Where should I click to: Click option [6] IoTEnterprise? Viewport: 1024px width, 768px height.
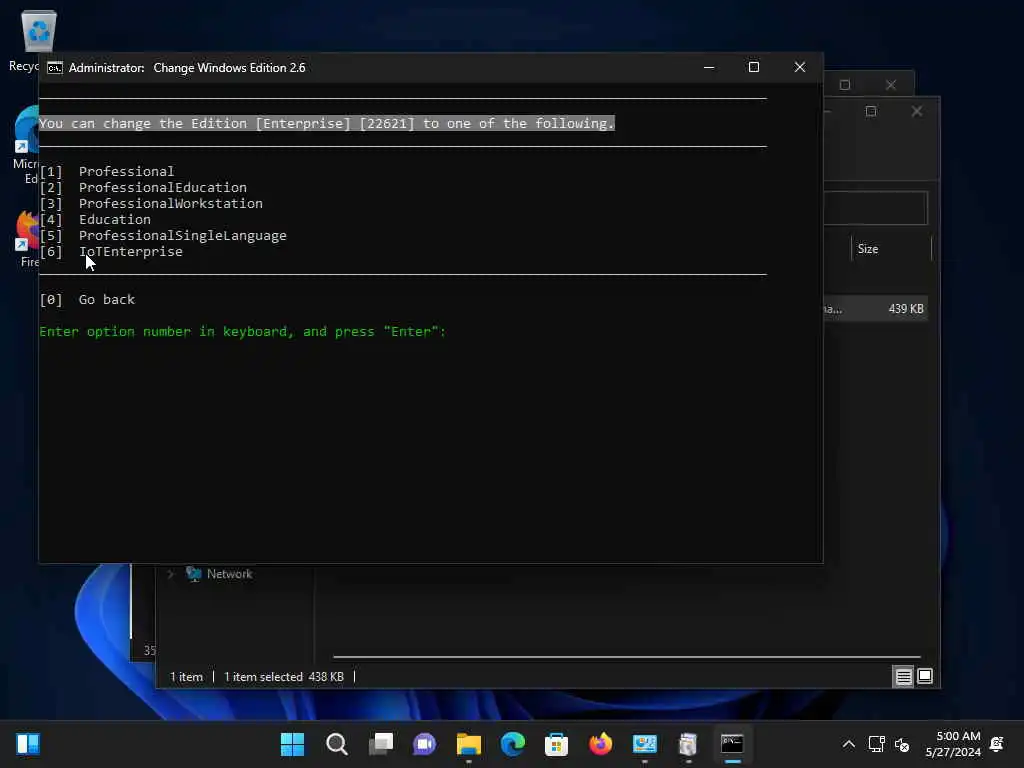click(111, 252)
